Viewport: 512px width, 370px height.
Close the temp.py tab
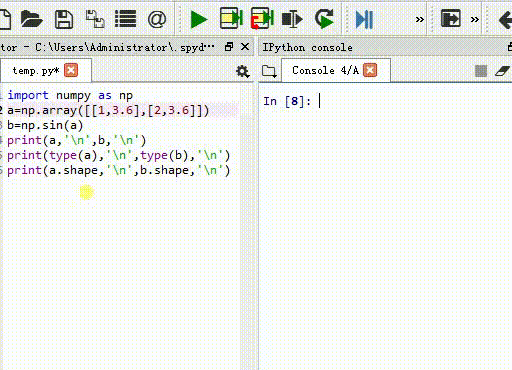(71, 70)
